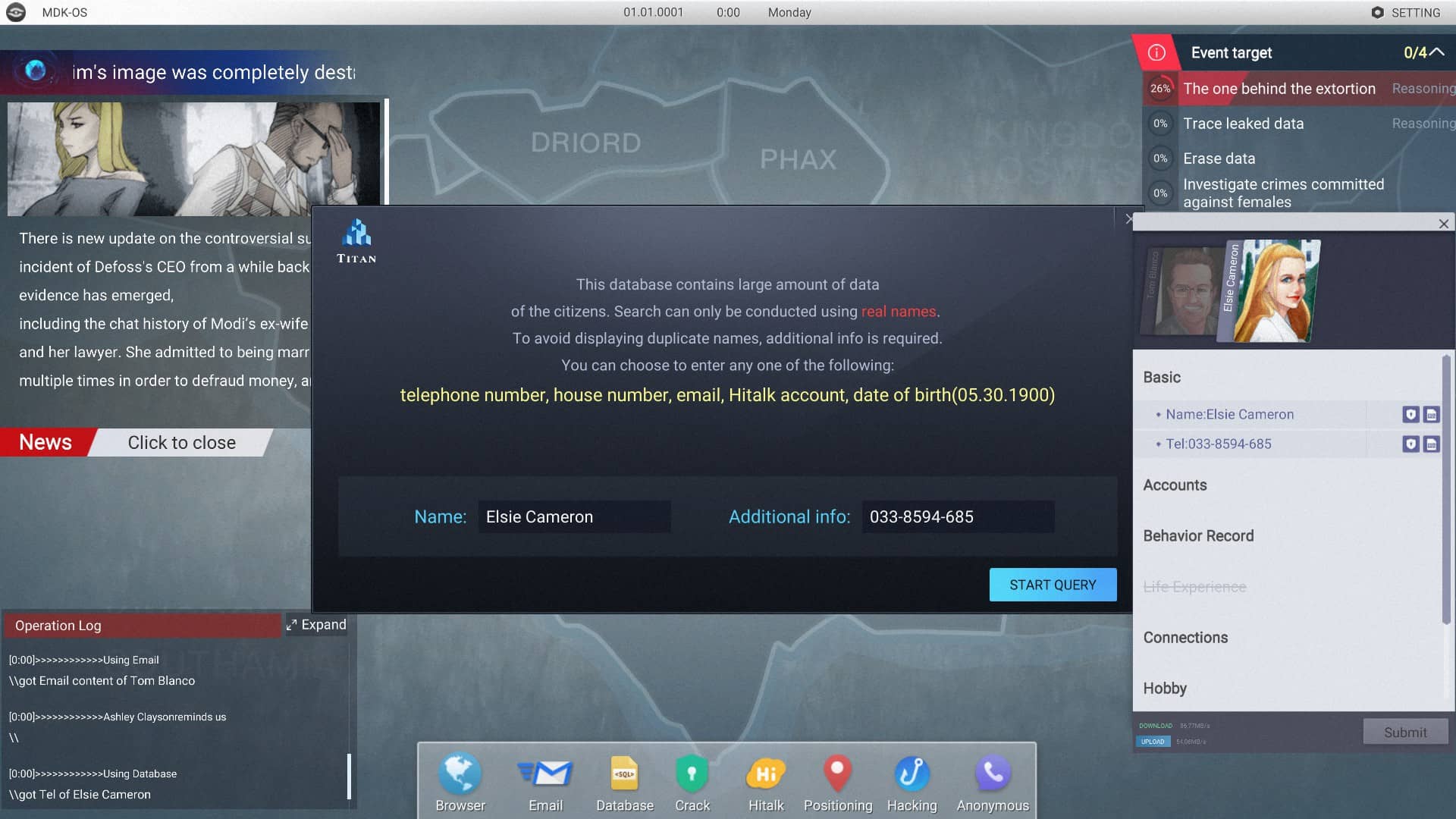Click the UPLOAD speed label
The width and height of the screenshot is (1456, 819).
pos(1153,741)
